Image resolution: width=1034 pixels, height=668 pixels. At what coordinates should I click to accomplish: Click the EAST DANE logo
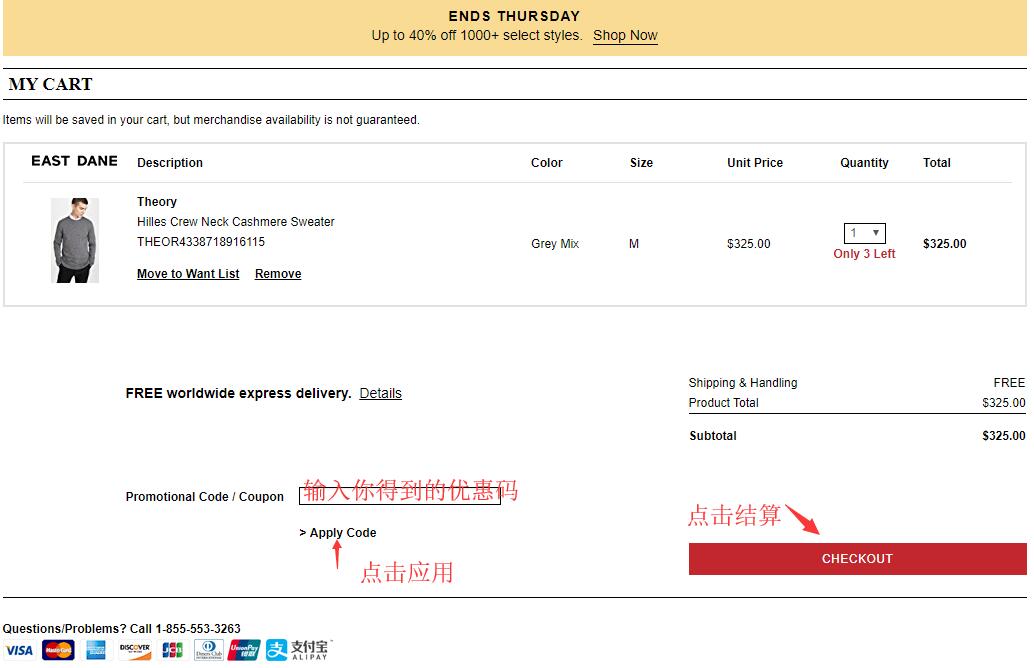pos(74,161)
